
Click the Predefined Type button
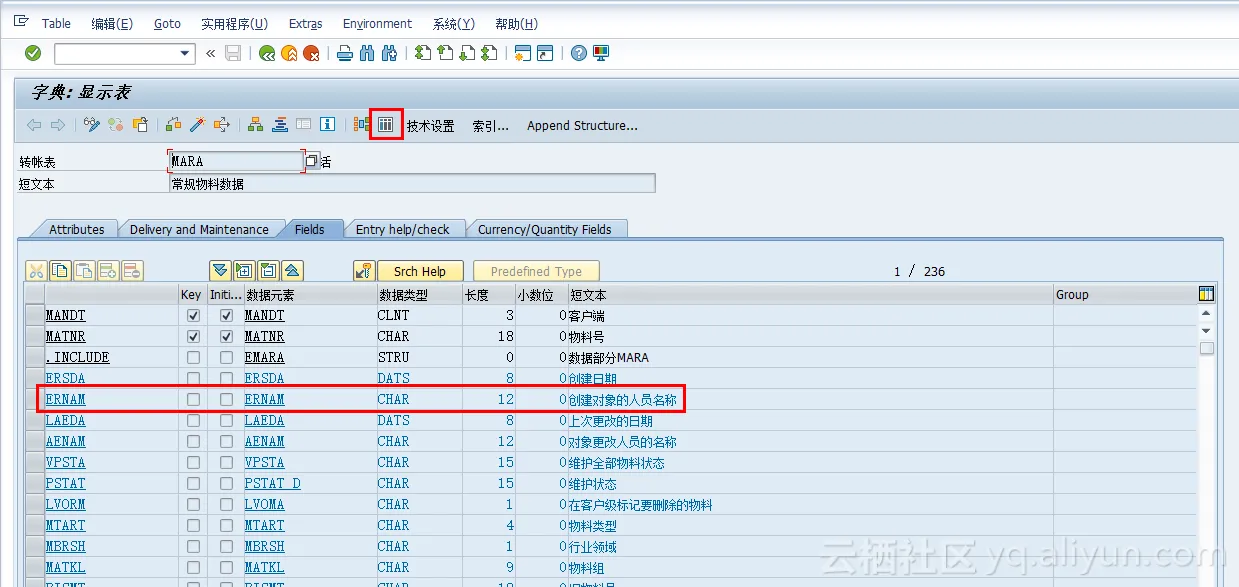tap(536, 271)
